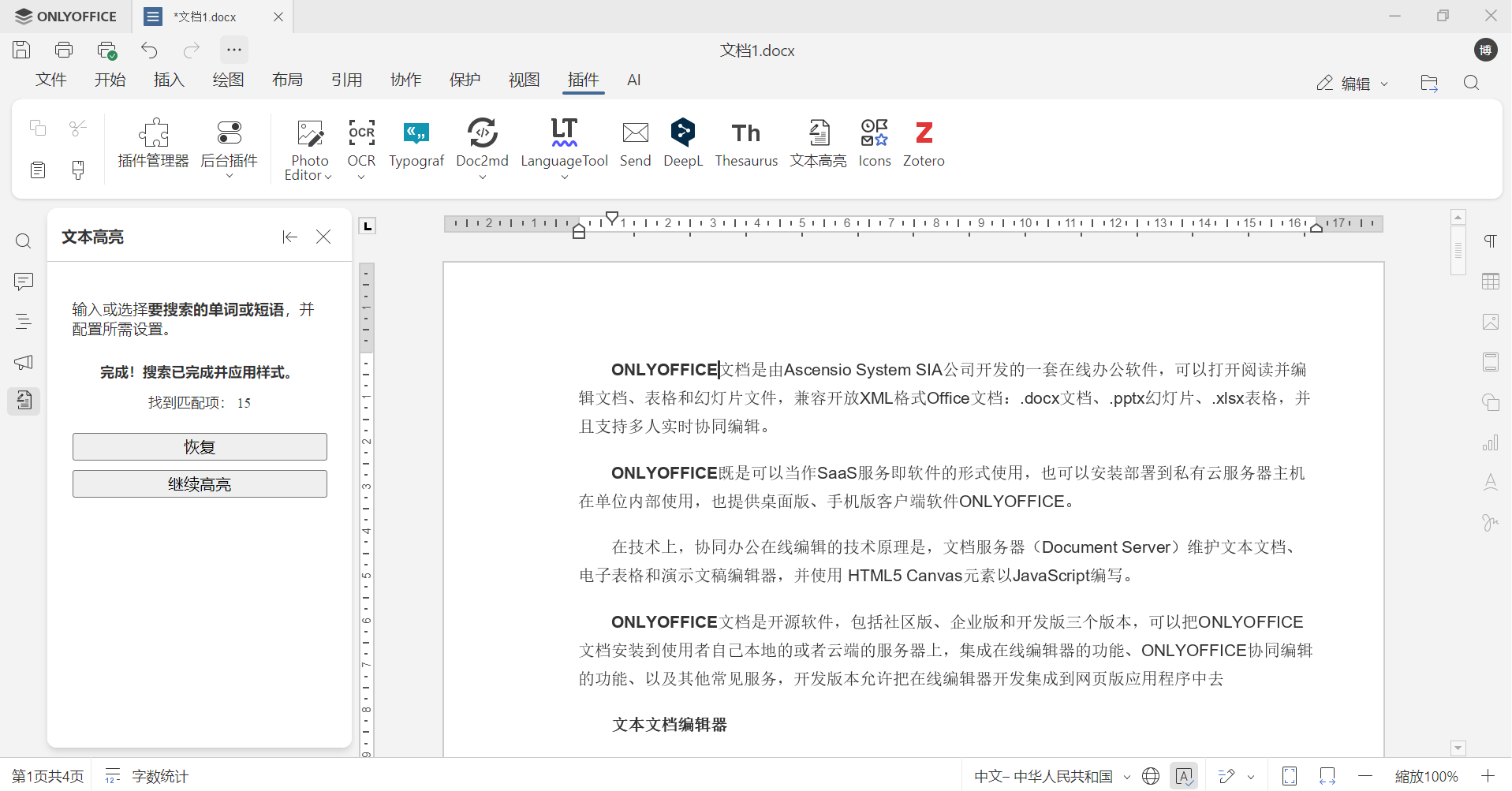Open the Thesaurus plugin
This screenshot has width=1512, height=791.
(x=745, y=143)
